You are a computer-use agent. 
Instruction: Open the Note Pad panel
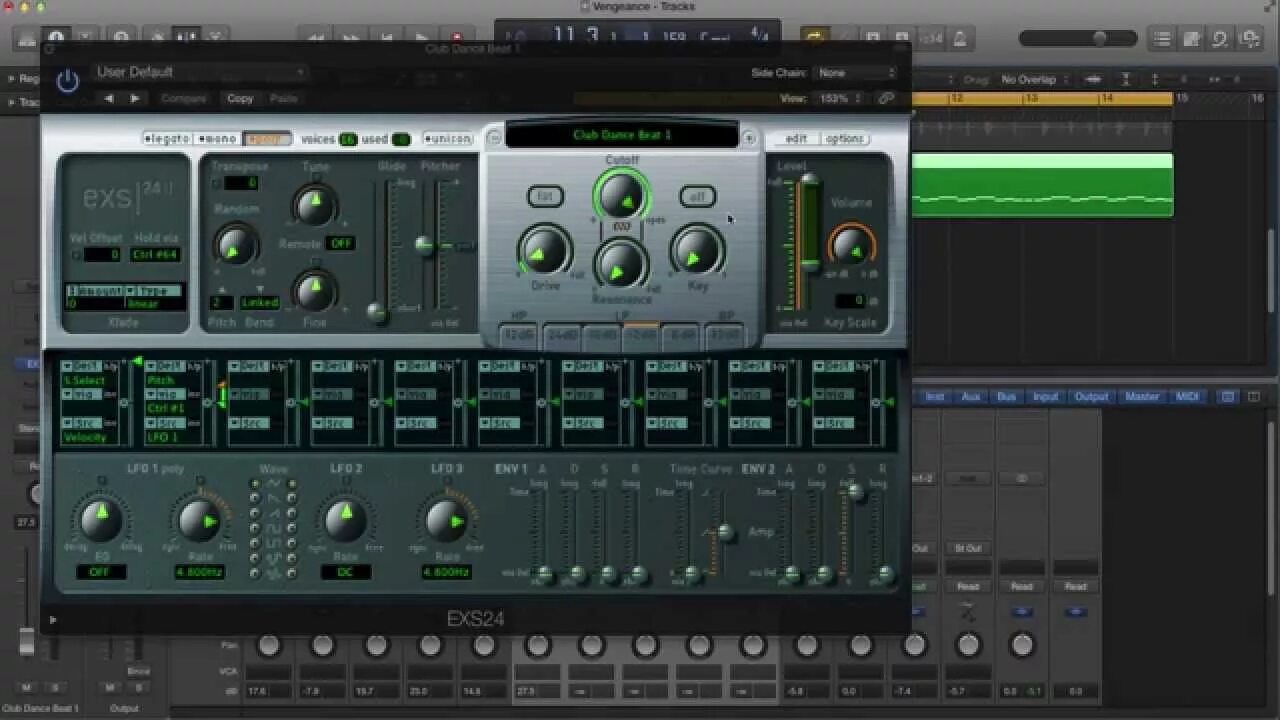(x=1191, y=39)
